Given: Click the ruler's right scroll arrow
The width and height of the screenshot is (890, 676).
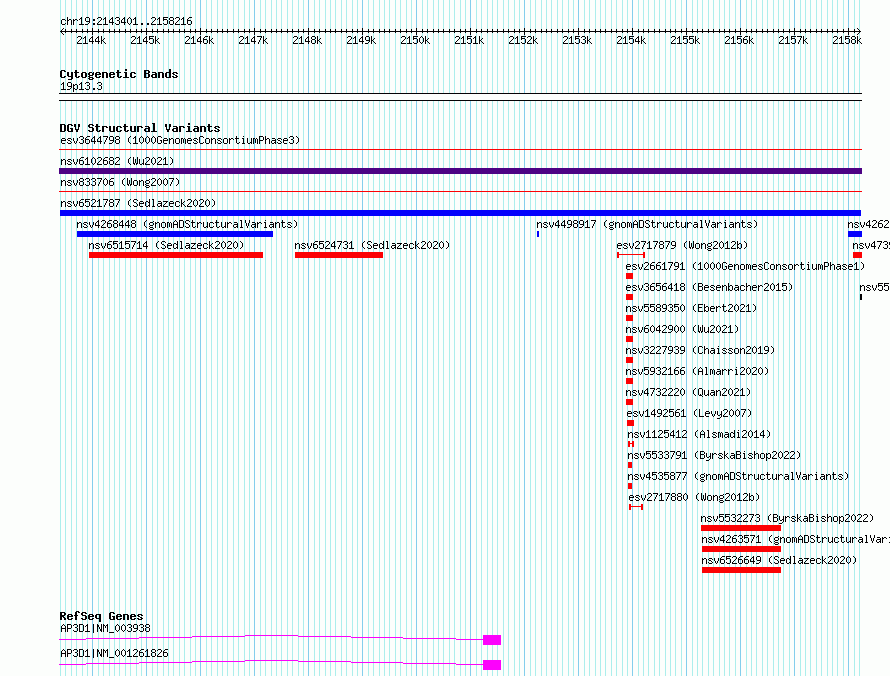Looking at the screenshot, I should (x=858, y=32).
